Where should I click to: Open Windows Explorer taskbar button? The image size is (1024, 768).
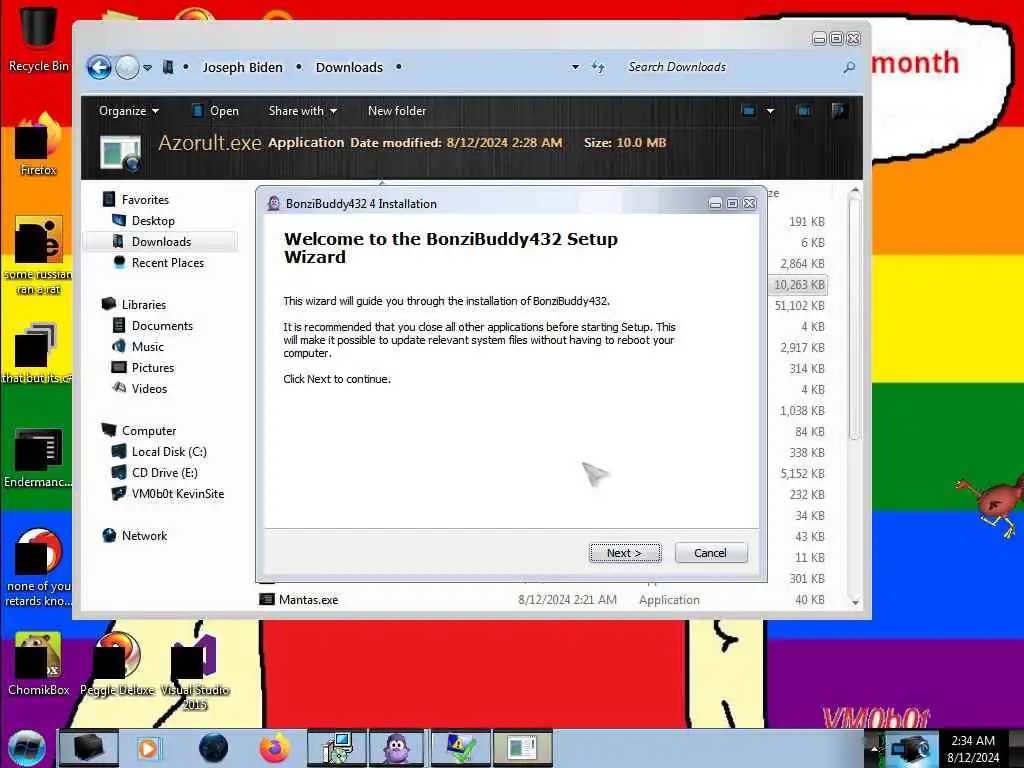tap(88, 748)
